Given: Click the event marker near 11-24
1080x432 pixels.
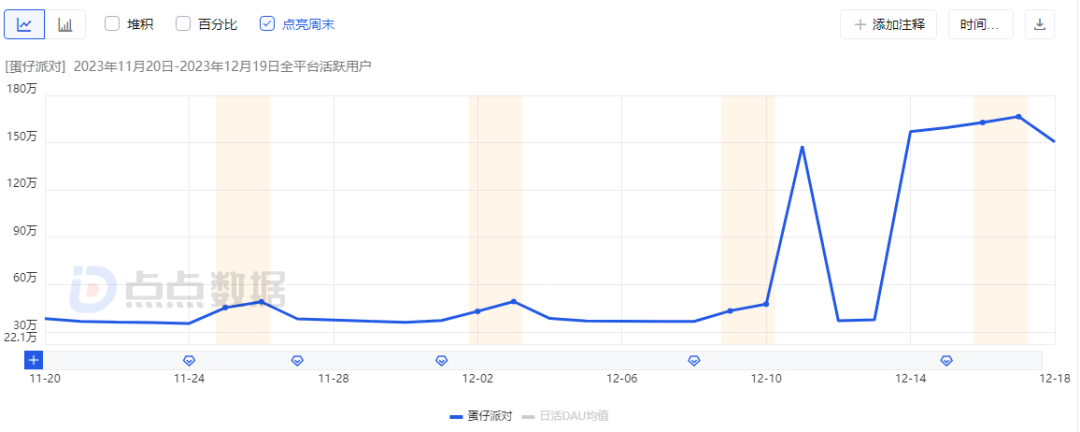Looking at the screenshot, I should (189, 360).
